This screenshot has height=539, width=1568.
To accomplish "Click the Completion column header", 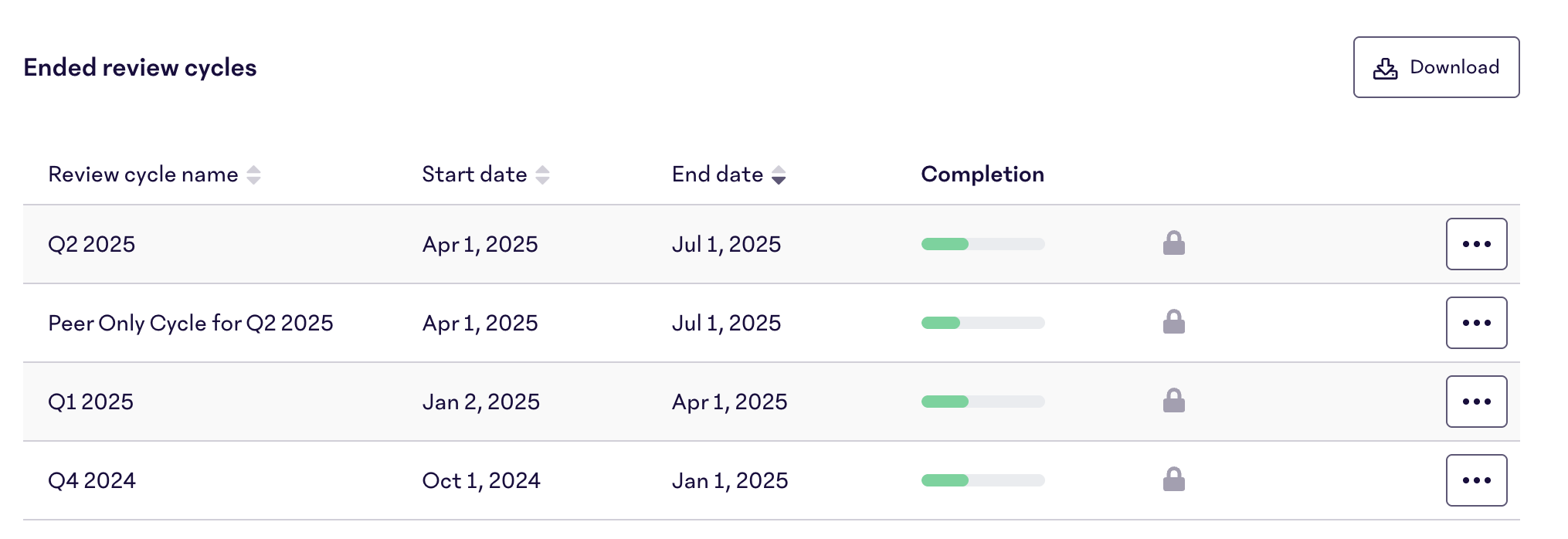I will coord(983,175).
